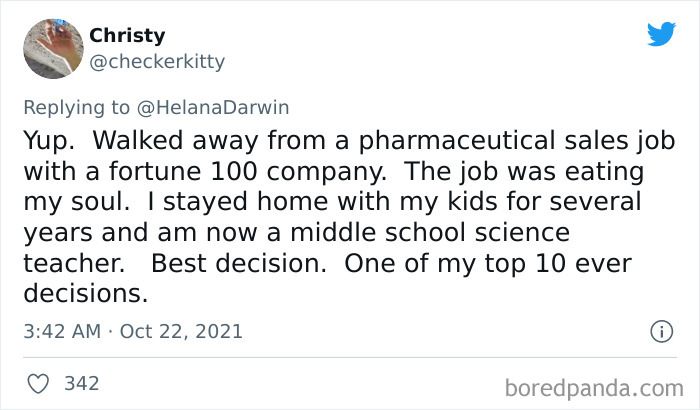Open Christy's profile avatar picture

52,49
